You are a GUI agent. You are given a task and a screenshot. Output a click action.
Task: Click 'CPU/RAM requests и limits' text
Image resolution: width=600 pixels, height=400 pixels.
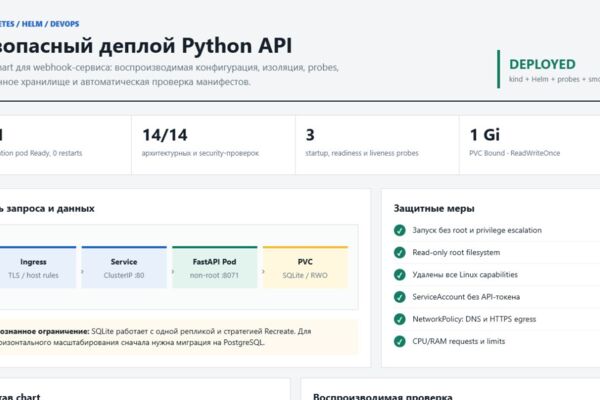pos(458,341)
